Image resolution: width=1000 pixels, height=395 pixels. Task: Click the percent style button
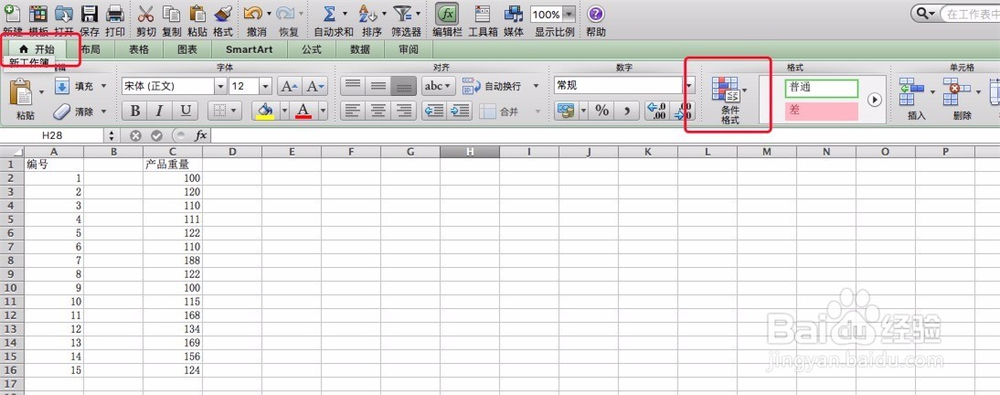coord(602,111)
